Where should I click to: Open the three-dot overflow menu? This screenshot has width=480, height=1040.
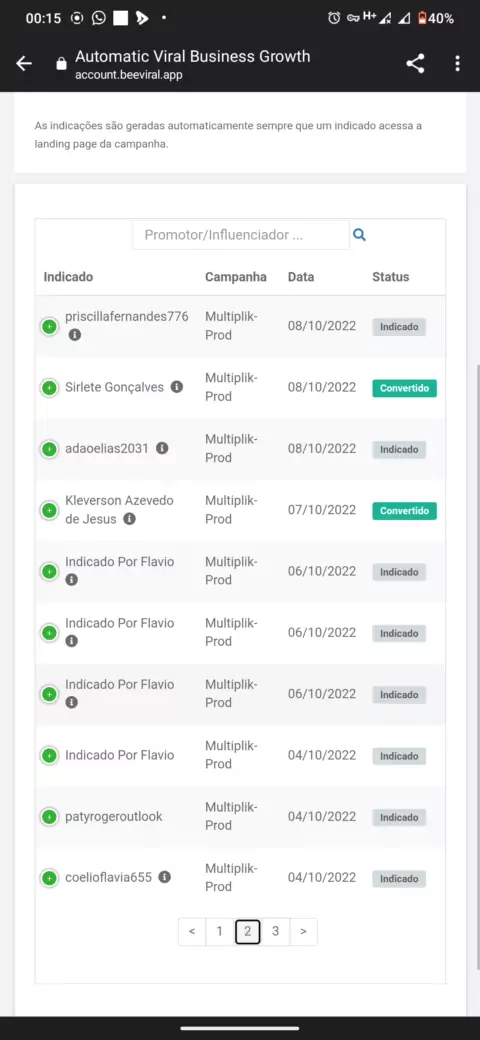pos(457,64)
